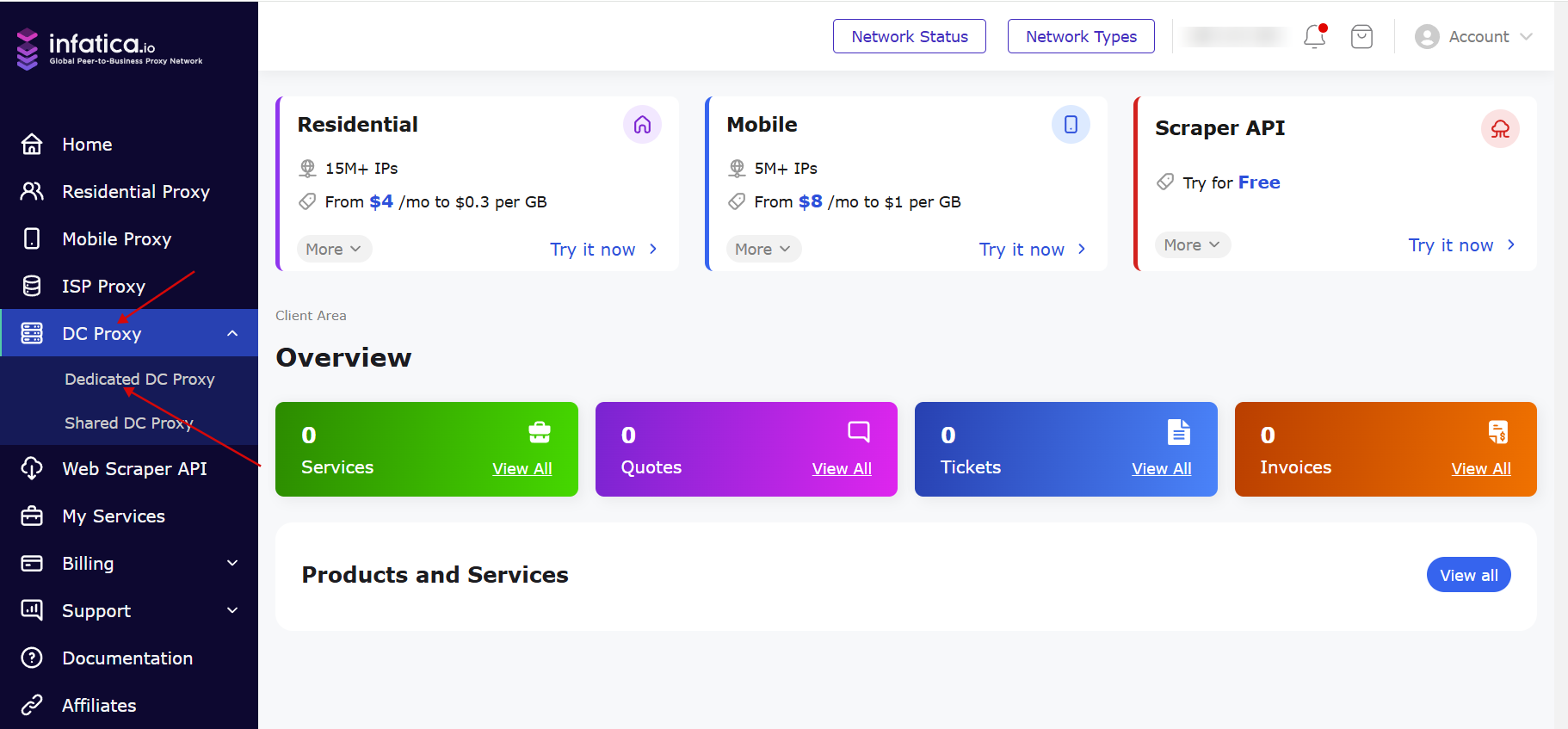This screenshot has height=729, width=1568.
Task: Open Web Scraper API menu item
Action: point(129,468)
